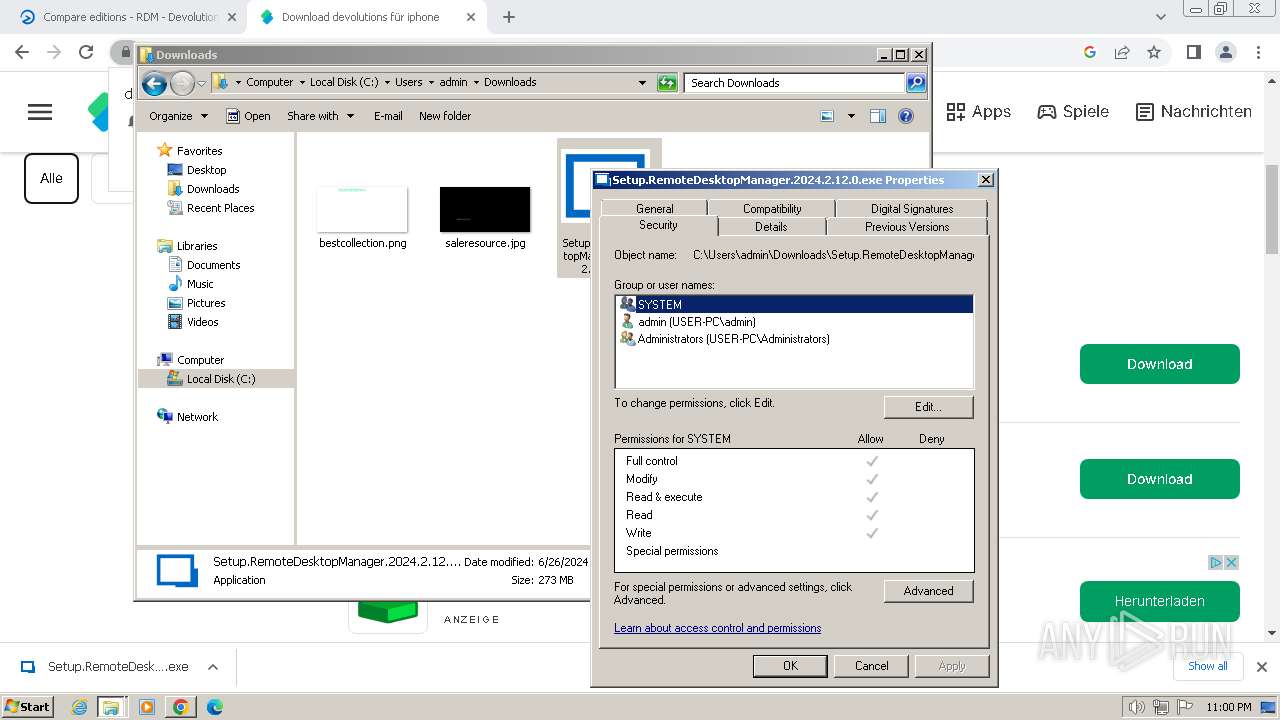
Task: Open the website hamburger menu
Action: (x=40, y=112)
